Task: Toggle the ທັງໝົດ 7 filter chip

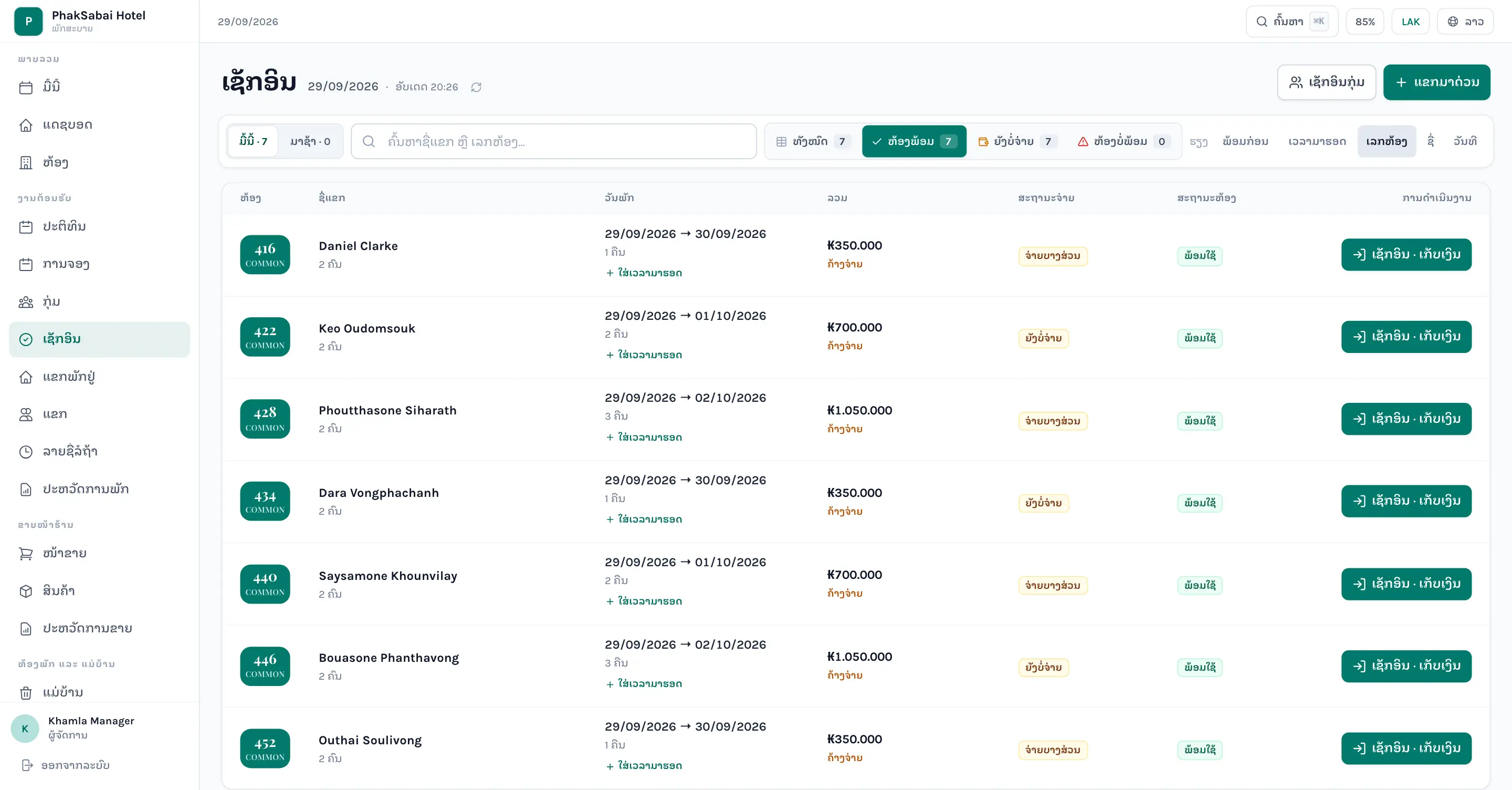Action: pyautogui.click(x=813, y=141)
